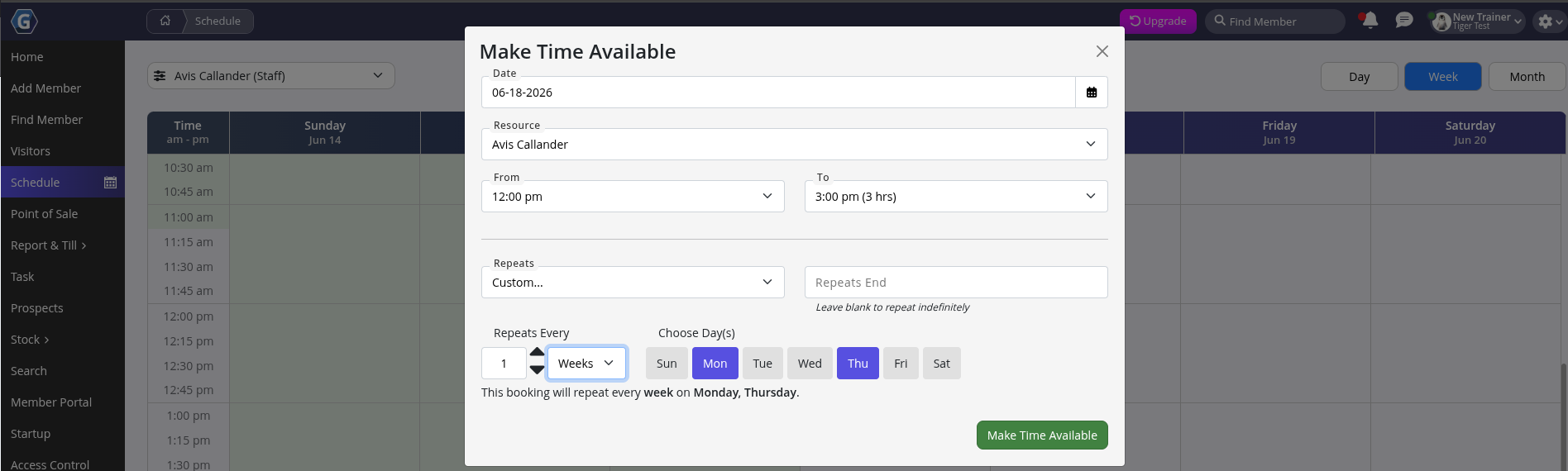Open settings gear menu
Viewport: 1568px width, 471px height.
(1545, 21)
